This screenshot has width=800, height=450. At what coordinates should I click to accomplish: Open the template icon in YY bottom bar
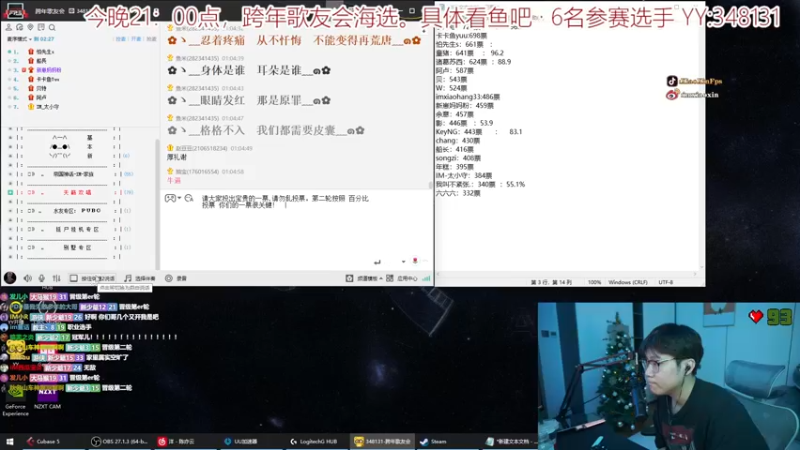tap(349, 278)
